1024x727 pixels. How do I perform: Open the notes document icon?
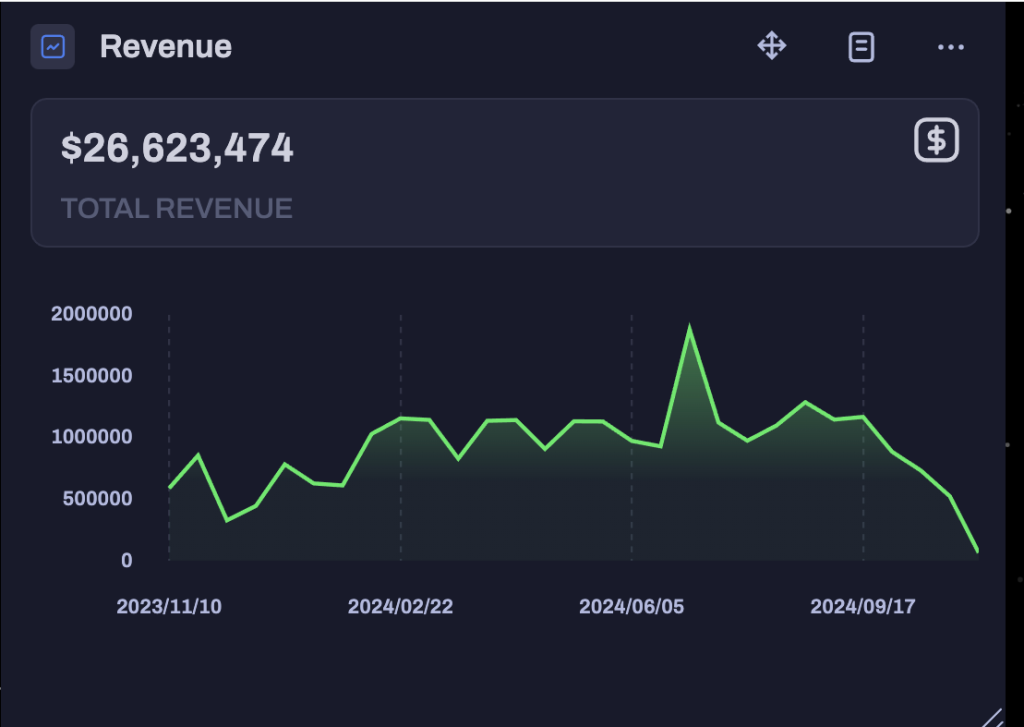tap(861, 47)
